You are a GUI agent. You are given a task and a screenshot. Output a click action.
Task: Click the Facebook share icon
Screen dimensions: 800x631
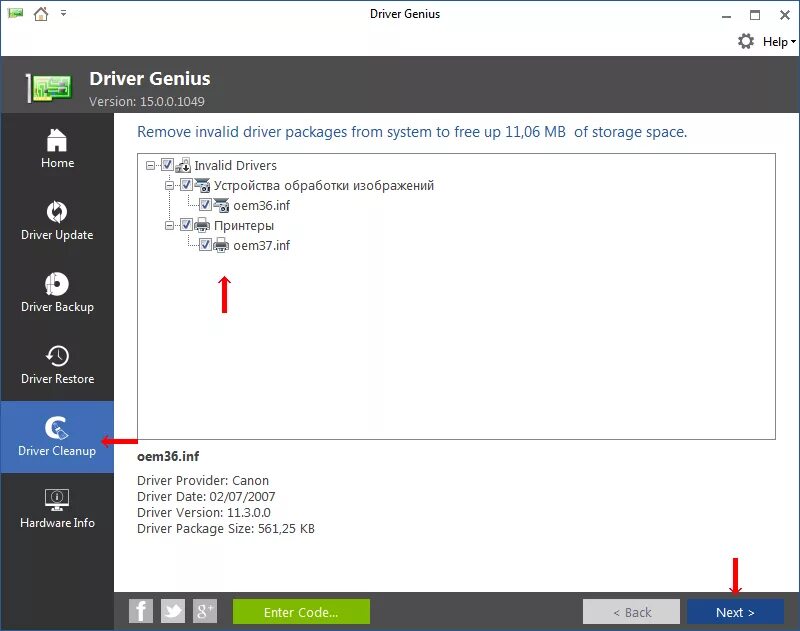tap(141, 611)
